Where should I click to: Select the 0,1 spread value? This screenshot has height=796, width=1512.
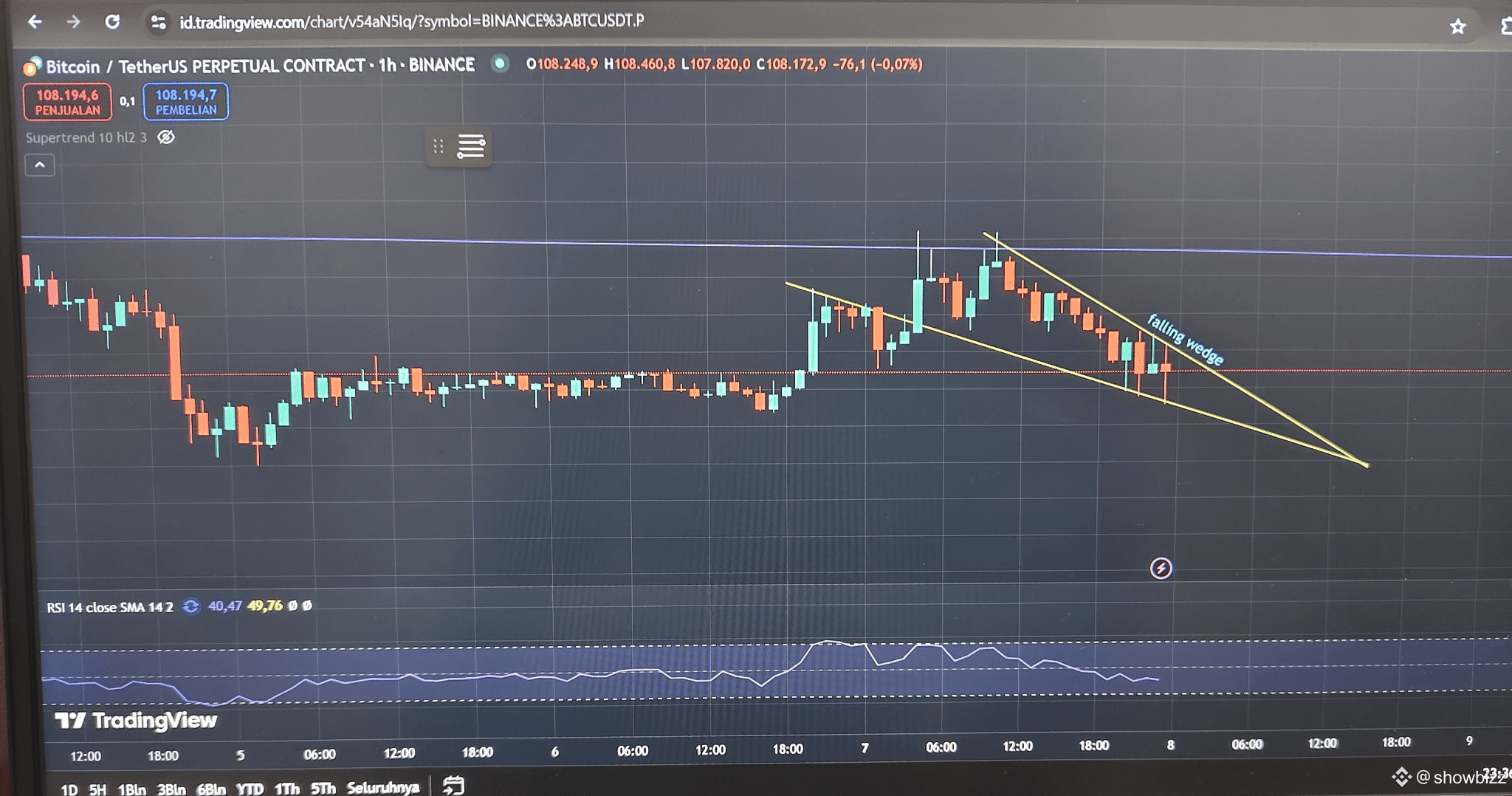pyautogui.click(x=128, y=102)
